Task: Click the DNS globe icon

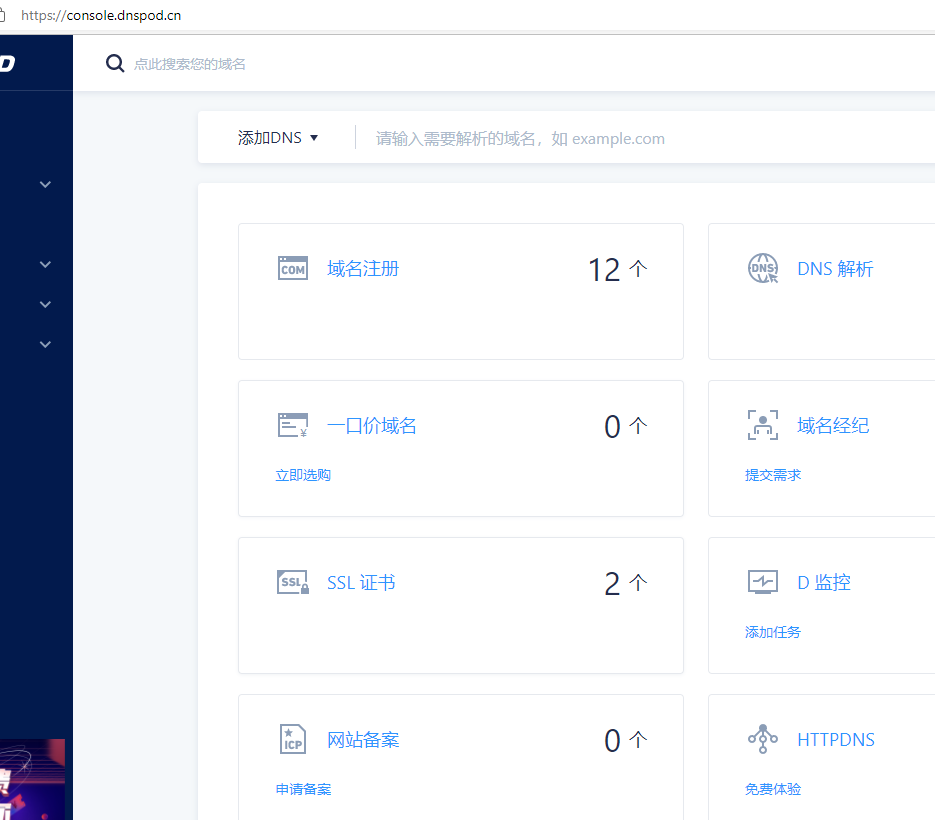Action: coord(763,268)
